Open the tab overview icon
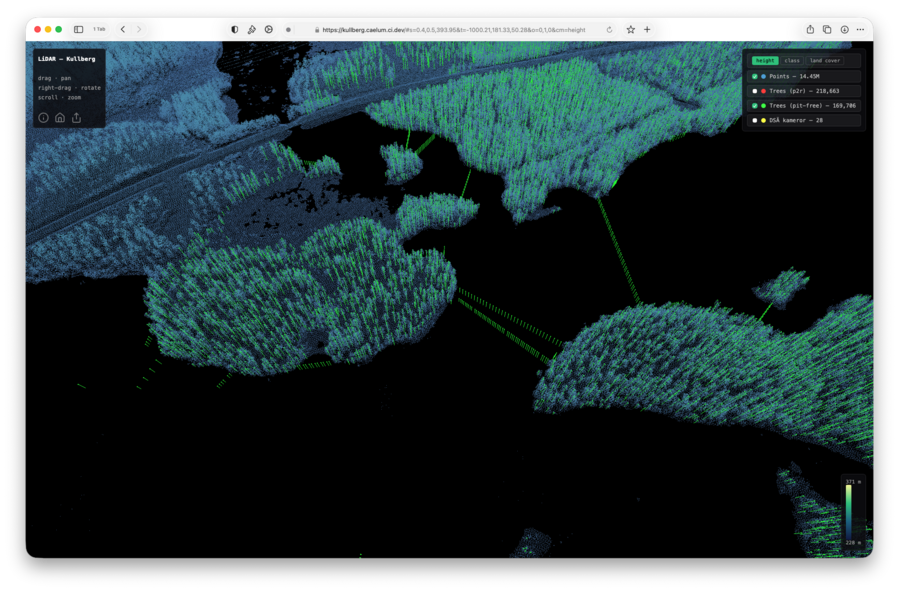 click(827, 30)
